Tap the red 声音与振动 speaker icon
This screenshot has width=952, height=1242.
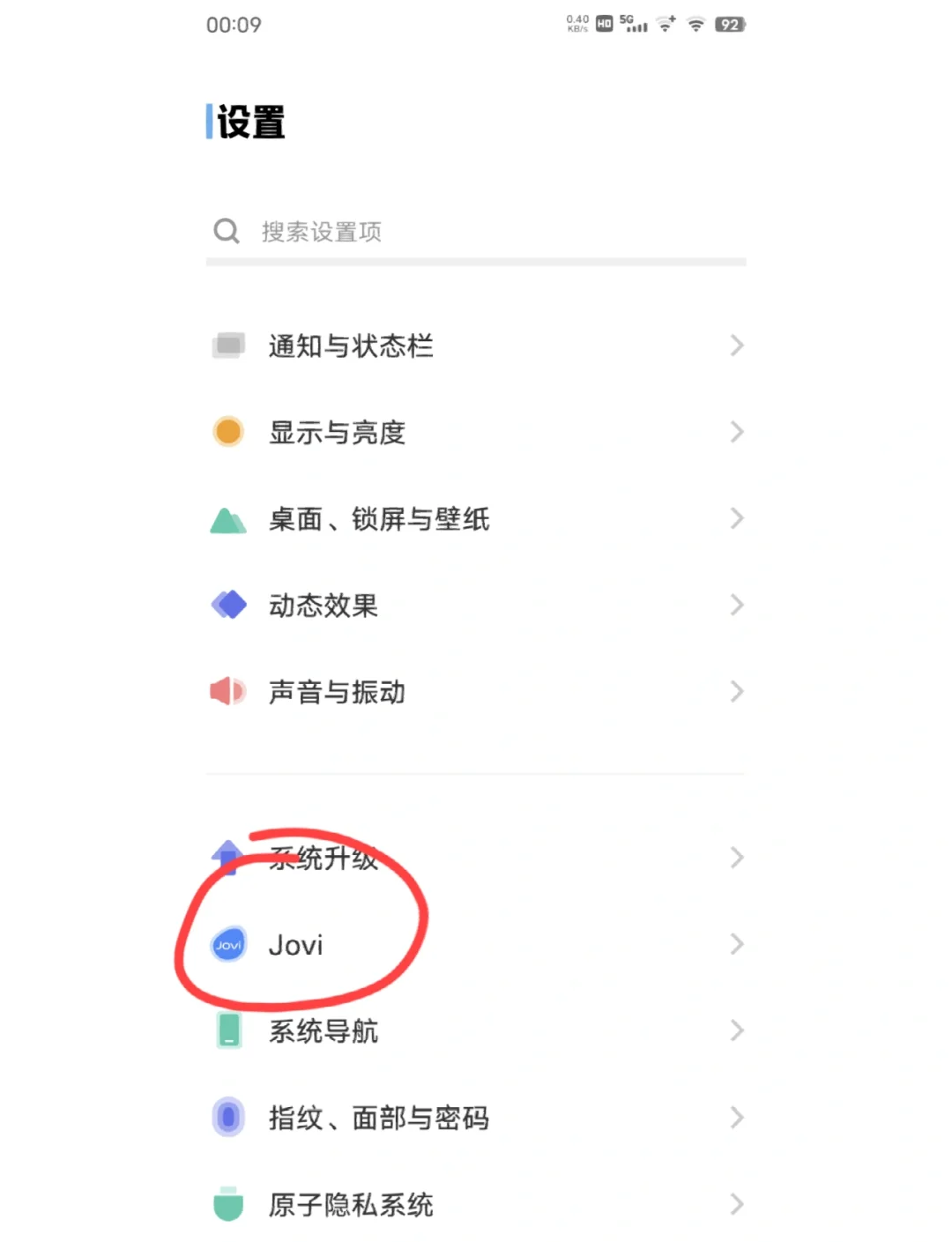tap(227, 691)
